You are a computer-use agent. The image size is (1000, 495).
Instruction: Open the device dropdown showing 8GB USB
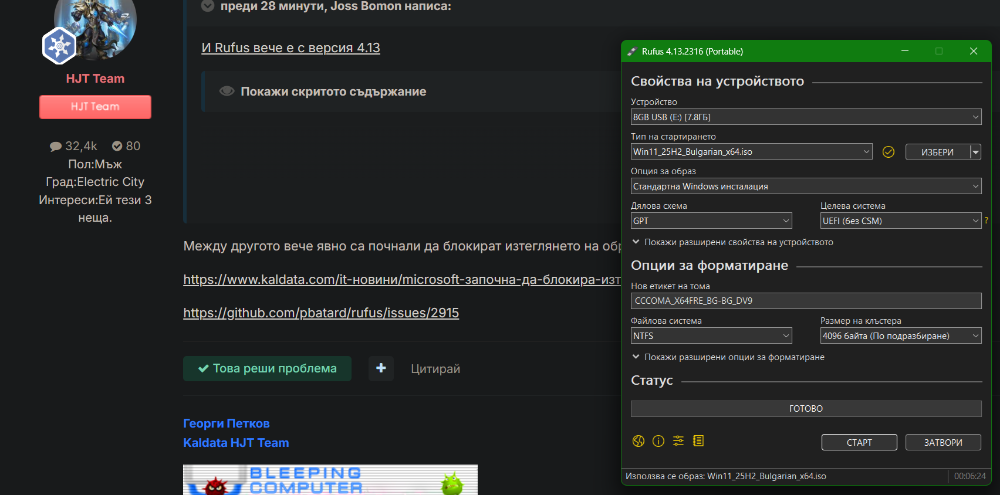[x=806, y=117]
